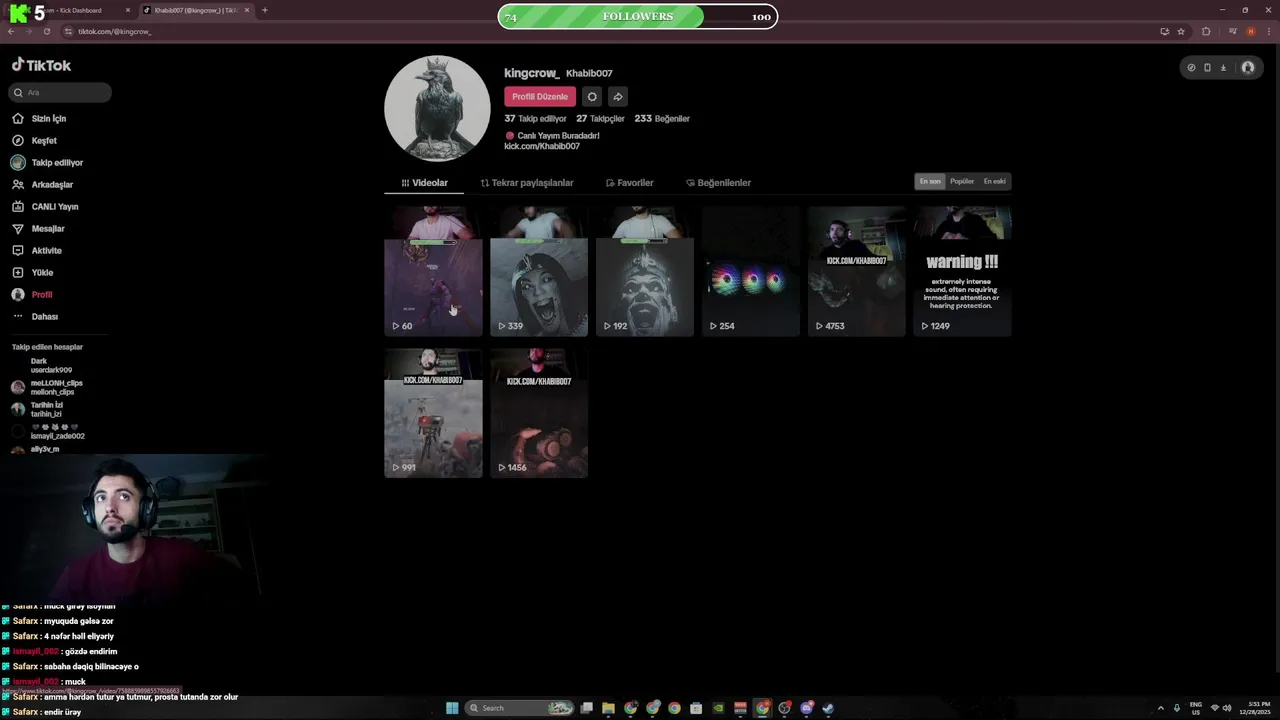The height and width of the screenshot is (720, 1280).
Task: Click the TikTok logo
Action: (41, 65)
